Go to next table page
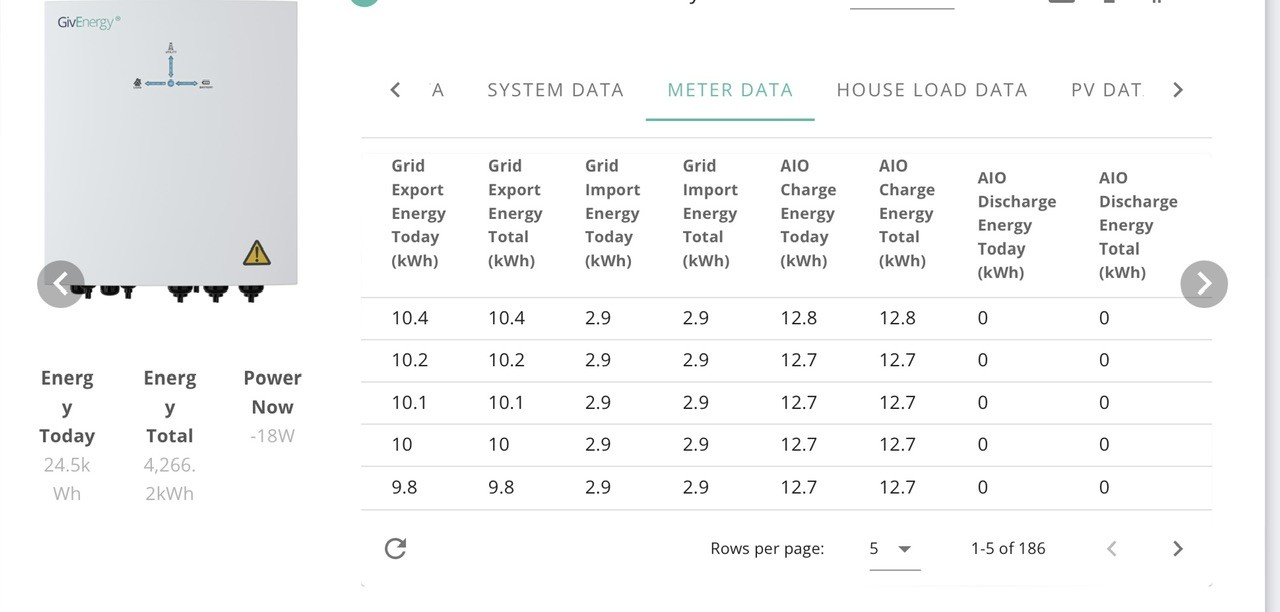 tap(1177, 548)
